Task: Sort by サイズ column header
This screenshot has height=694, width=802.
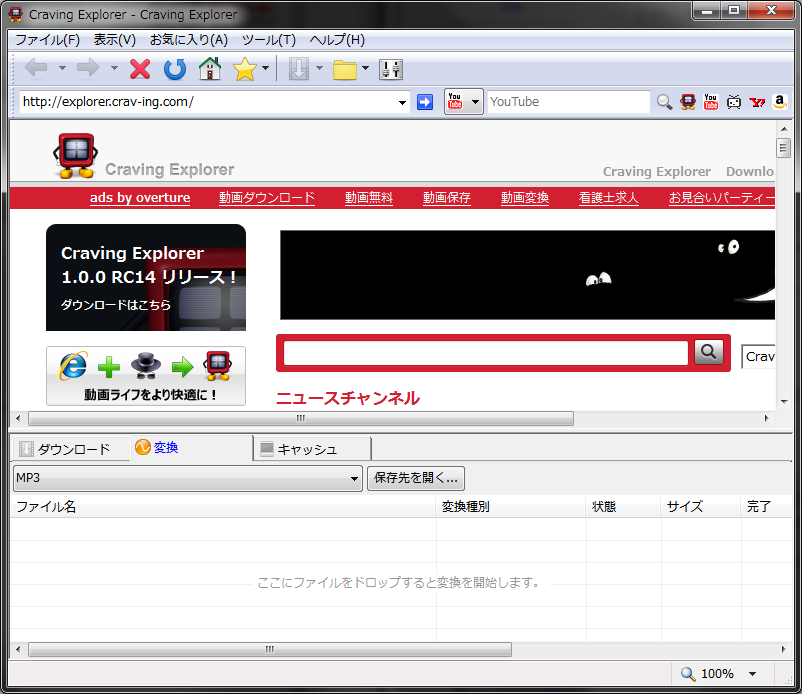Action: [x=701, y=507]
